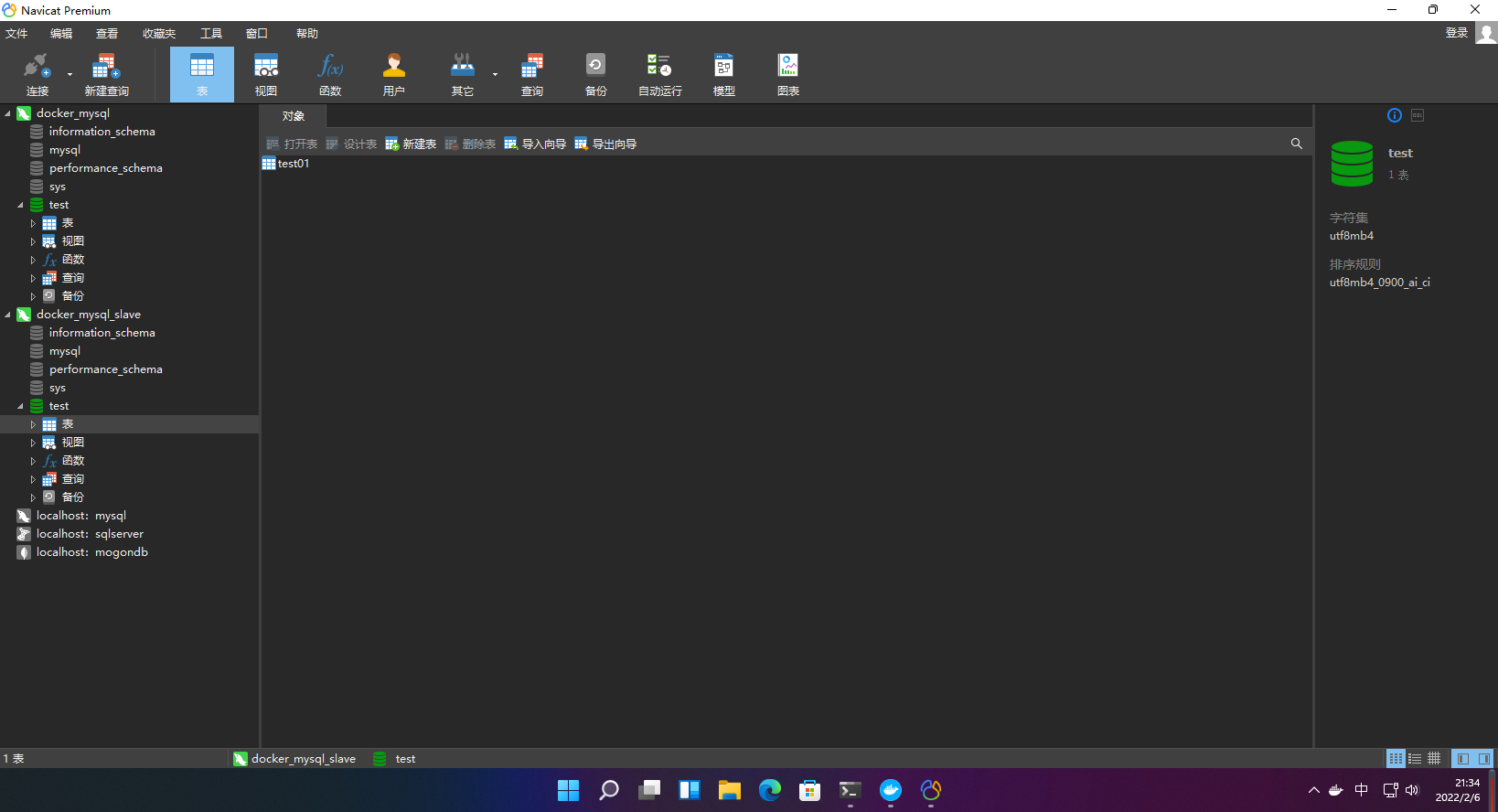Open the 窗口 menu

pyautogui.click(x=257, y=33)
